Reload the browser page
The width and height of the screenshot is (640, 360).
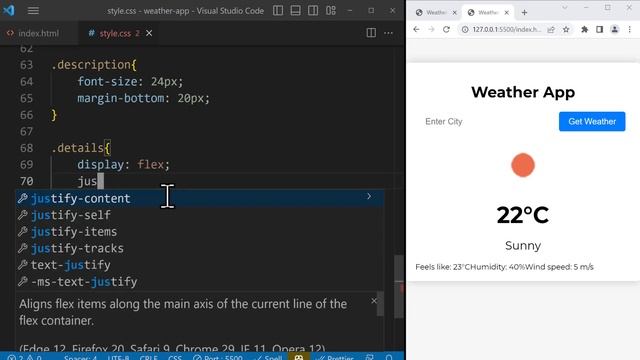click(447, 29)
